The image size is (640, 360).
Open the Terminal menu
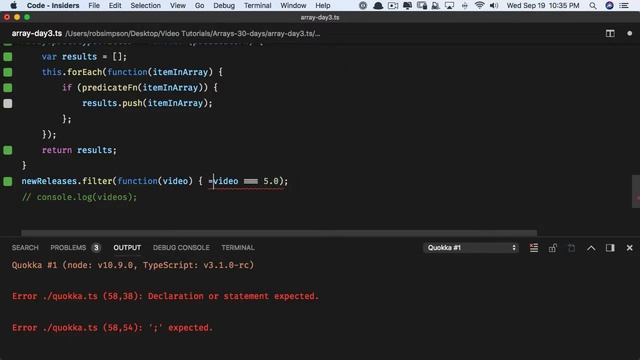pyautogui.click(x=258, y=5)
